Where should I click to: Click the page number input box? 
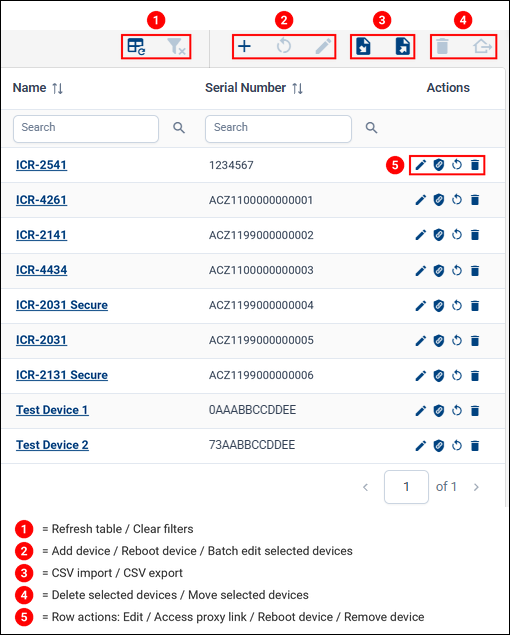click(406, 487)
